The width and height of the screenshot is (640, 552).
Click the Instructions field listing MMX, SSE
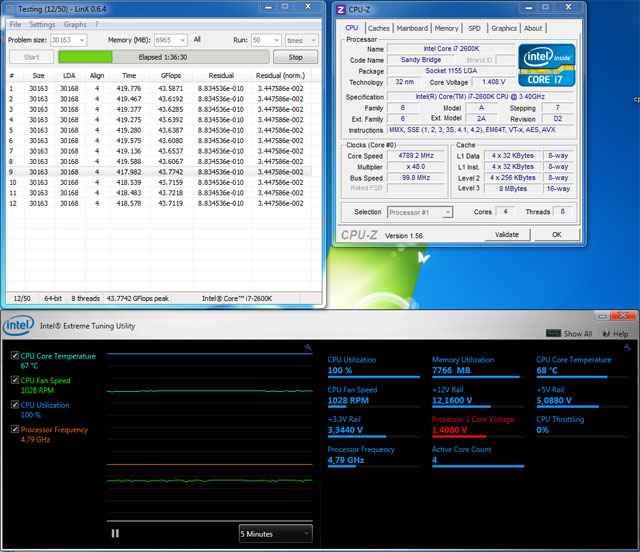pos(480,130)
